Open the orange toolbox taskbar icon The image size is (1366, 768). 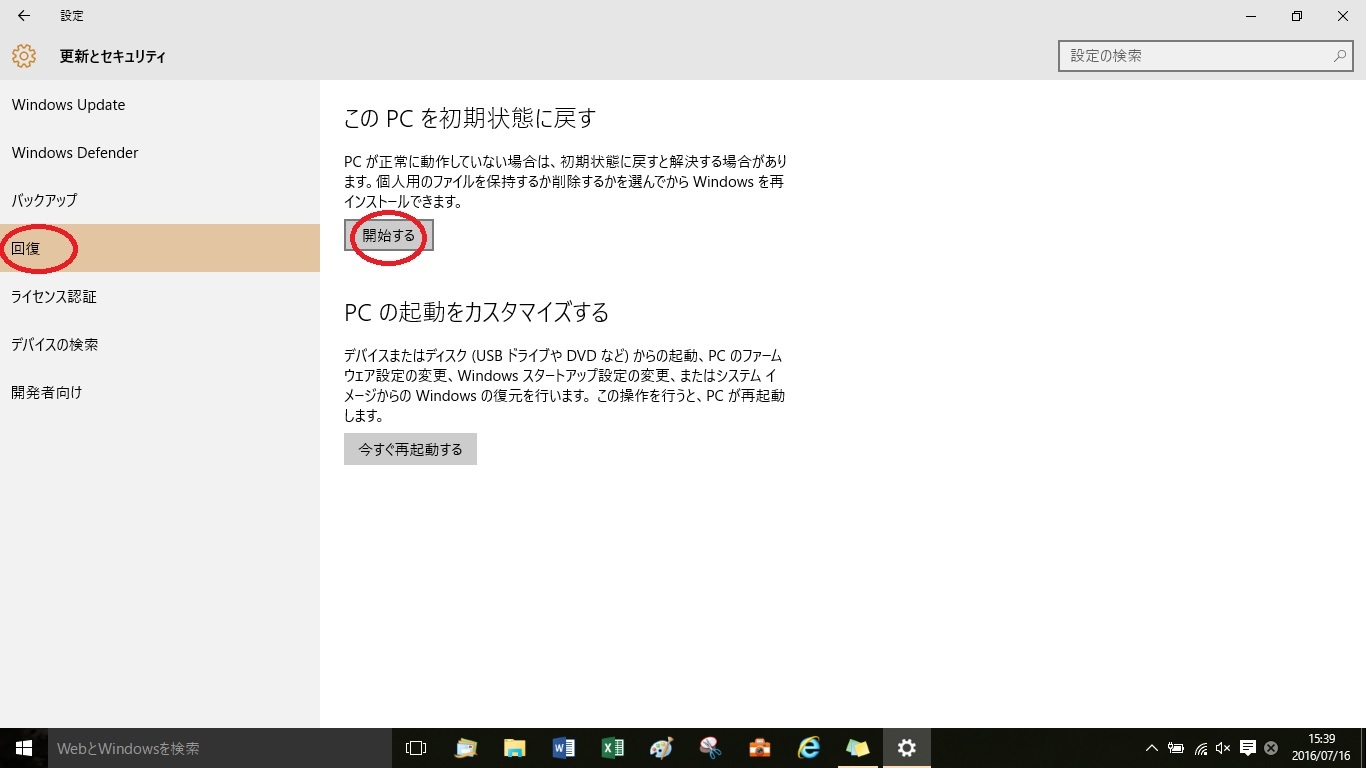click(759, 748)
